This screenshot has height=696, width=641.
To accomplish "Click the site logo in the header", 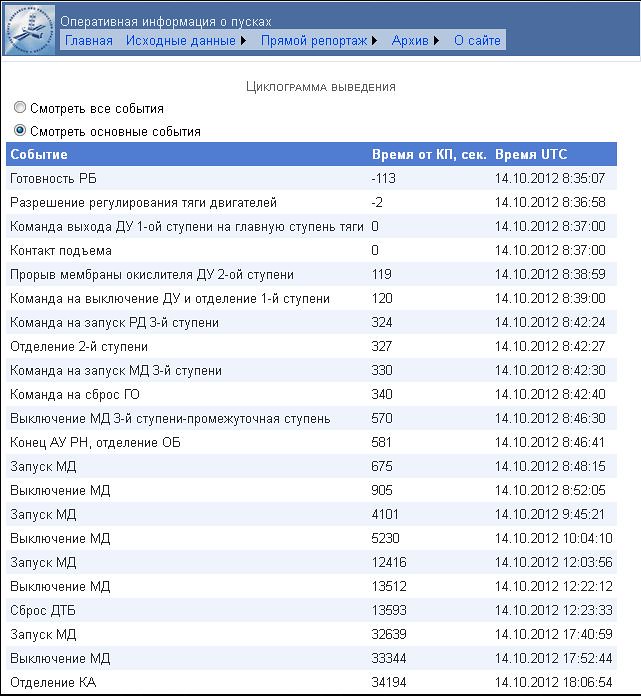I will pos(30,29).
